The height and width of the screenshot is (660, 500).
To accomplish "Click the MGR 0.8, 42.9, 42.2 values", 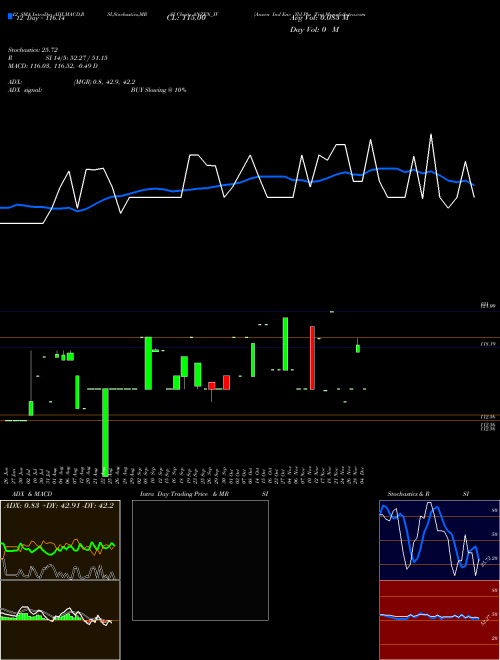I will (104, 82).
